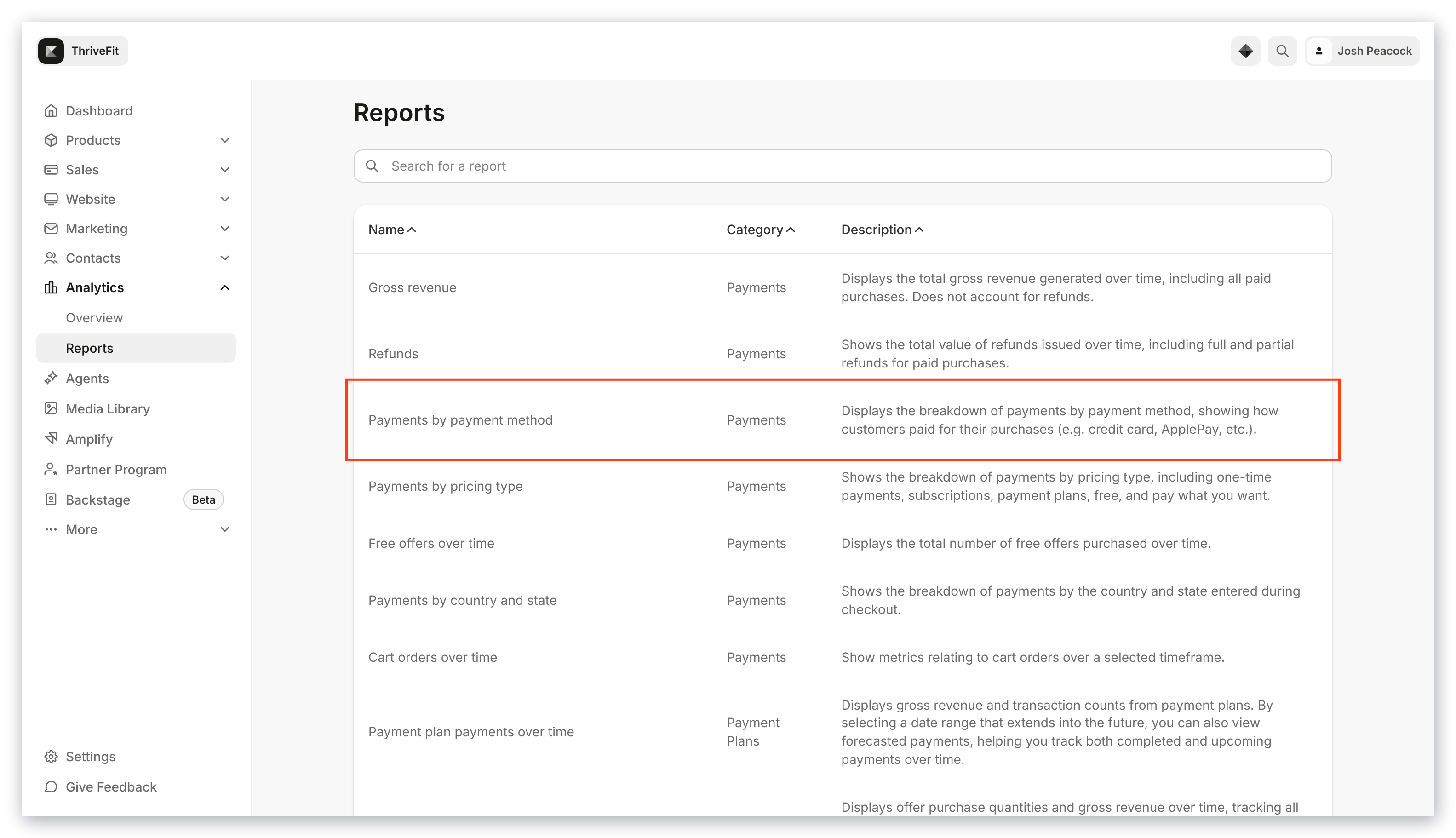Click the Dashboard home icon
The width and height of the screenshot is (1456, 838).
point(51,110)
